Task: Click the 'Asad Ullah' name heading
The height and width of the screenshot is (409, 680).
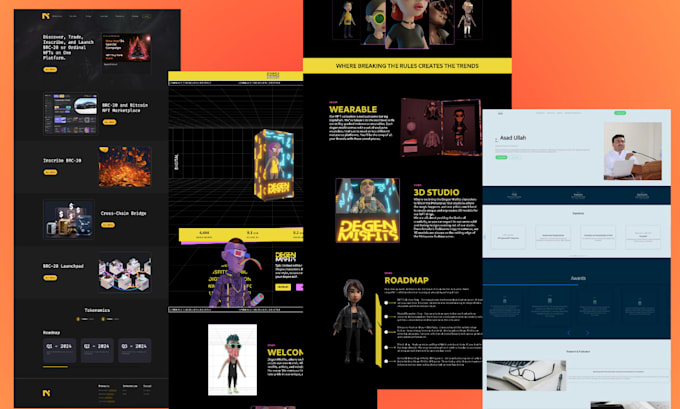Action: (513, 137)
